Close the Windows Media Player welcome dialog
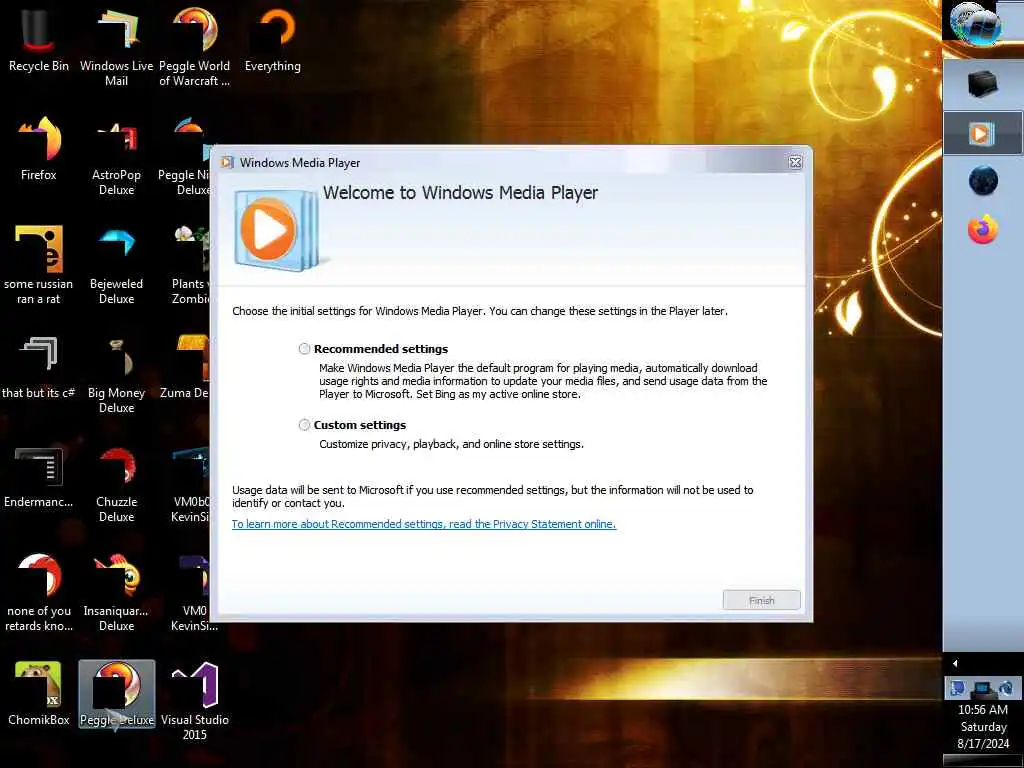The height and width of the screenshot is (768, 1024). (x=795, y=163)
